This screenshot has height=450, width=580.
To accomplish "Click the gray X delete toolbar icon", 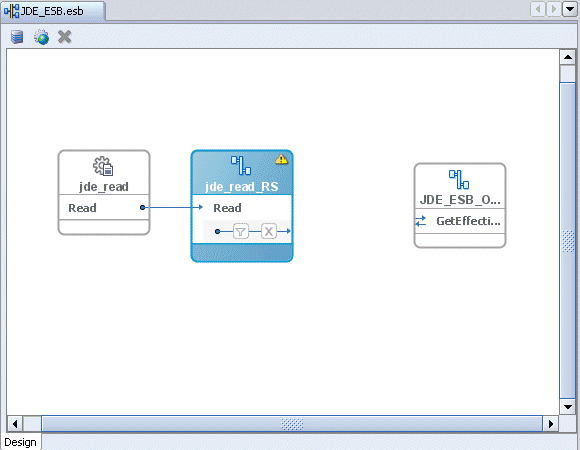I will [65, 37].
